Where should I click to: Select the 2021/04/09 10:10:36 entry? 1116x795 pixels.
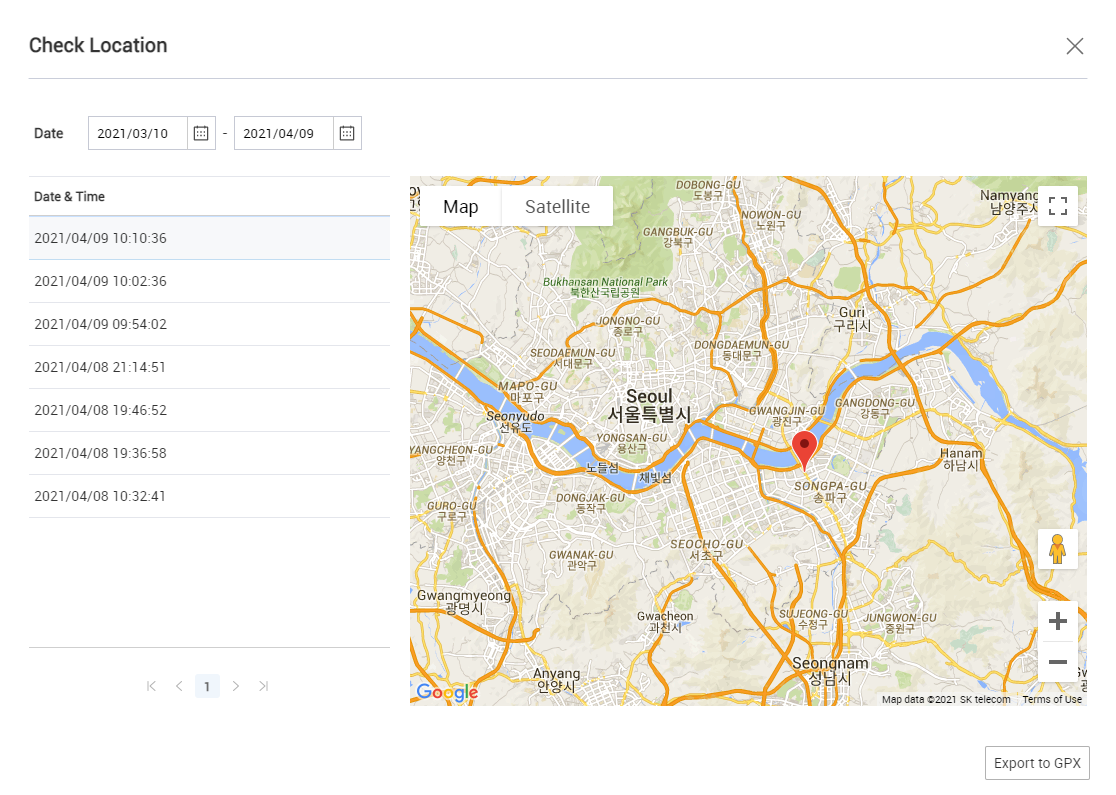(209, 238)
